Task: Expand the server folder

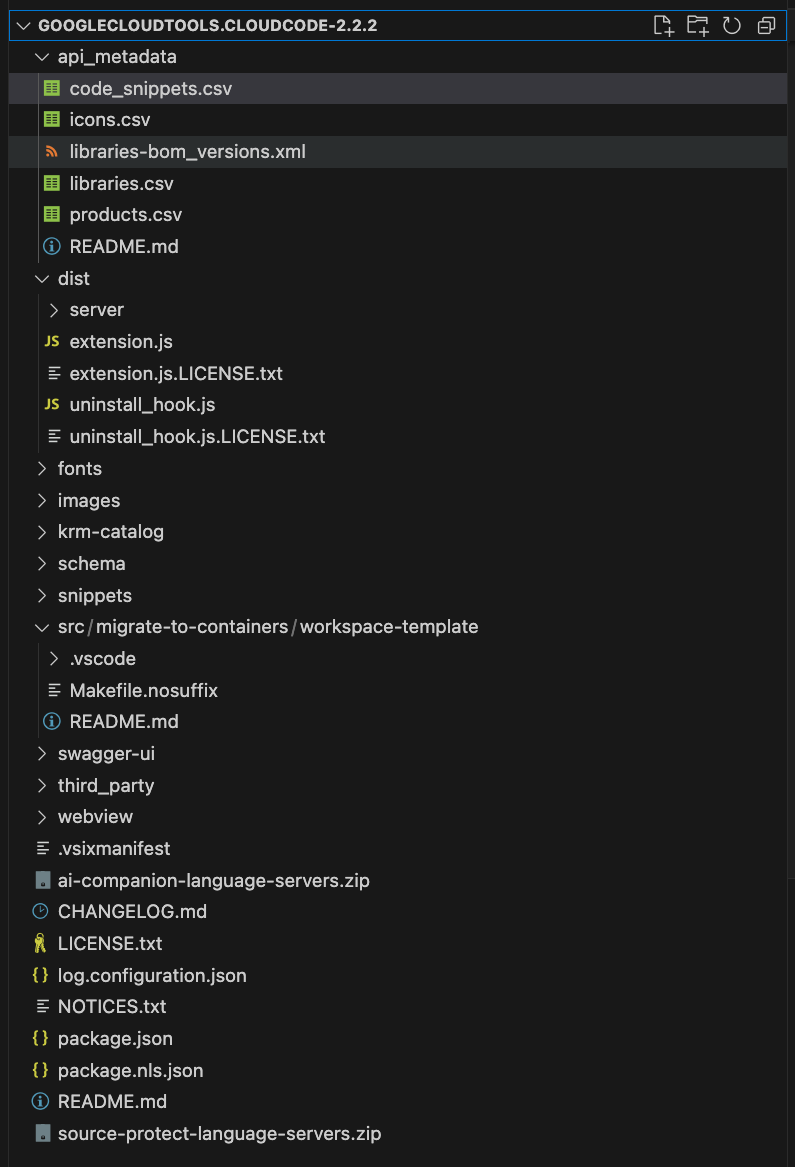Action: 54,310
